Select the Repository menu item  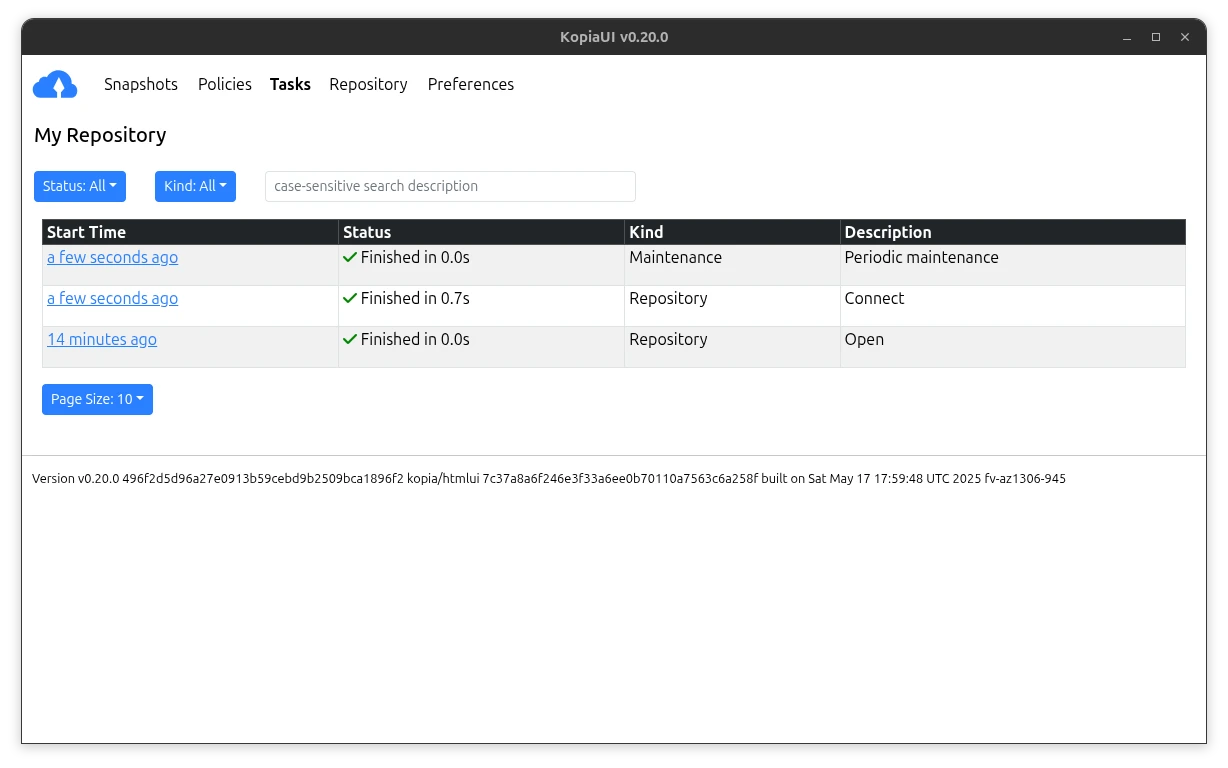point(368,84)
